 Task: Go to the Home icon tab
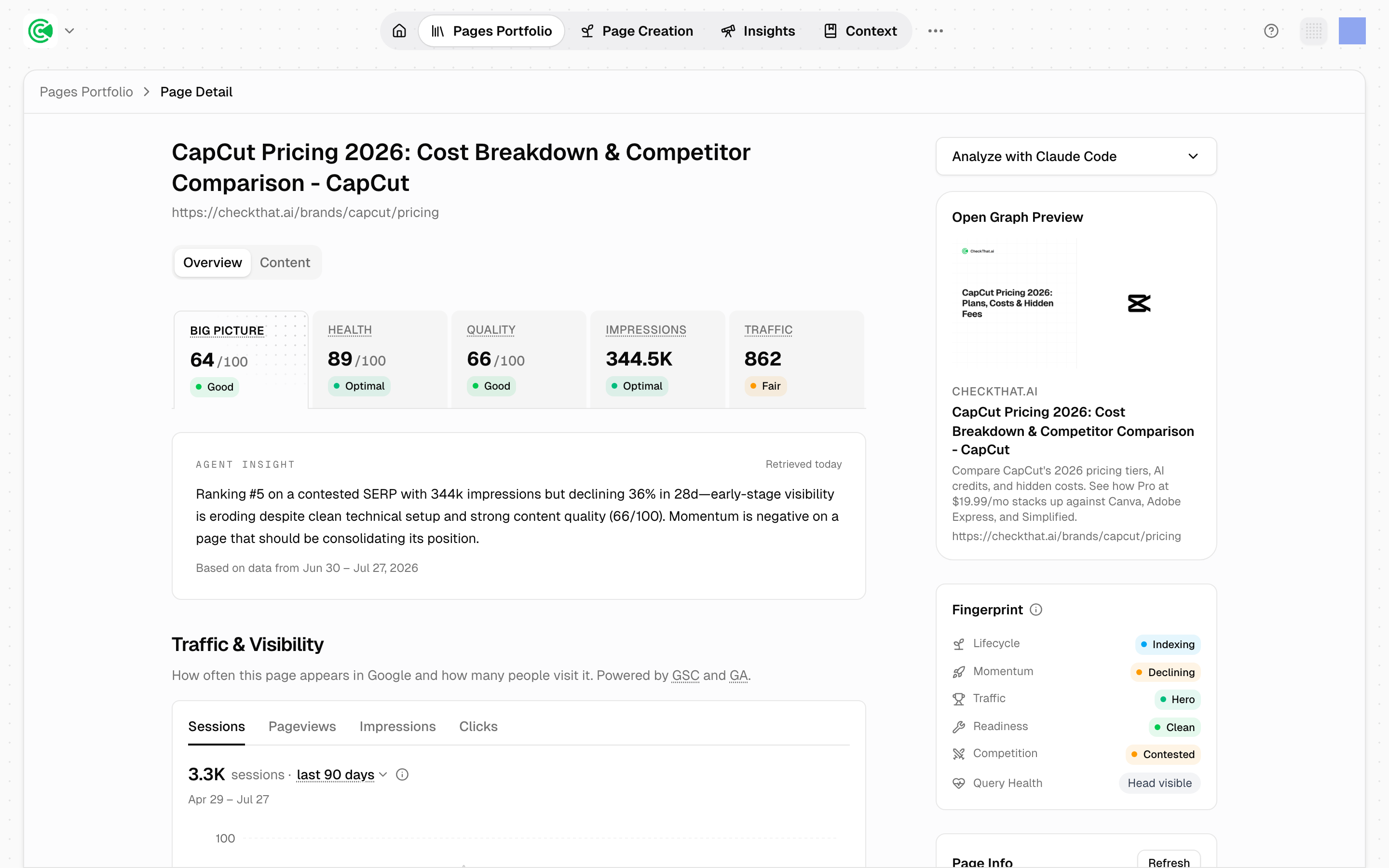(x=399, y=31)
